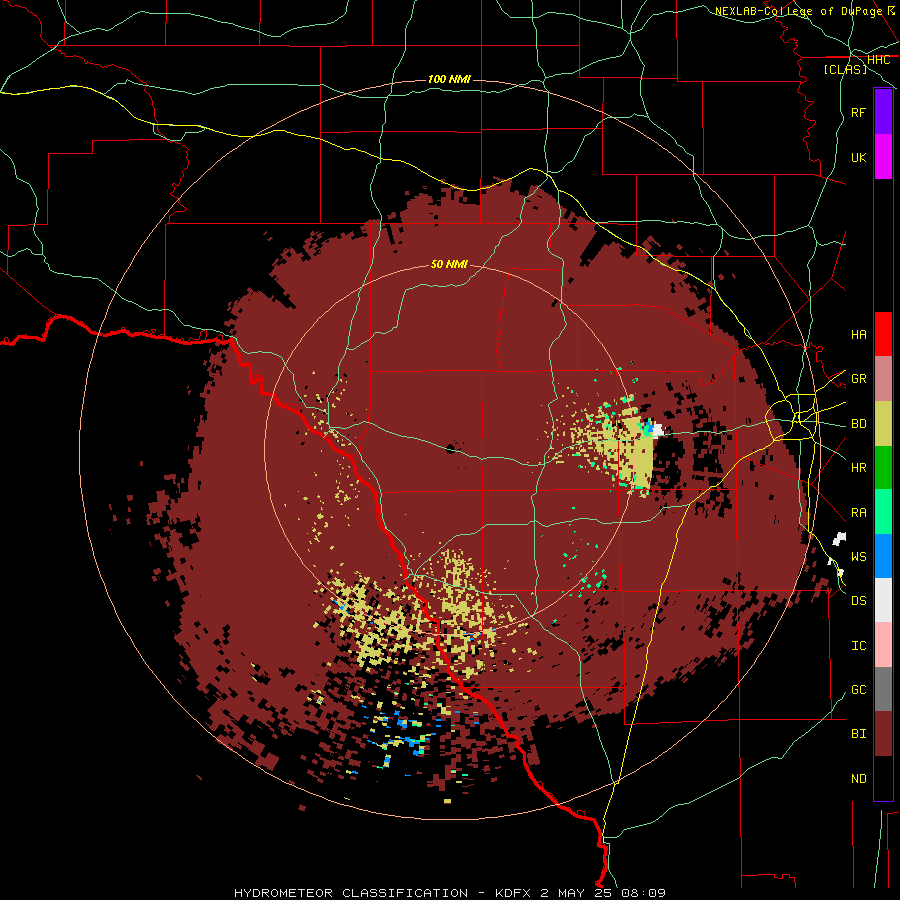Click the GR pink-brown legend swatch

(883, 379)
